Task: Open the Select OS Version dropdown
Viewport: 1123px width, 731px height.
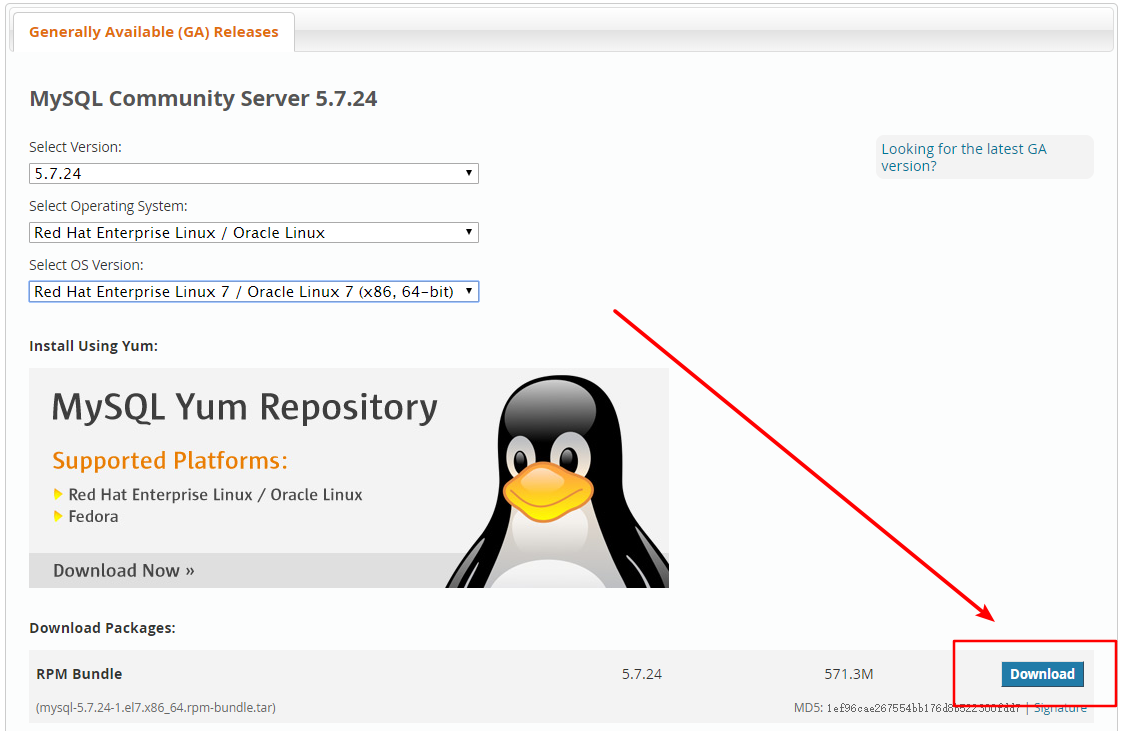Action: [254, 291]
